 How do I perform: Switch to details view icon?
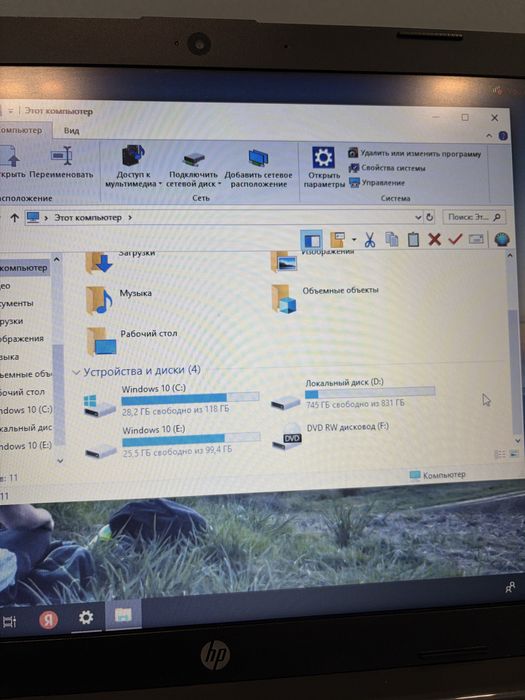coord(500,454)
